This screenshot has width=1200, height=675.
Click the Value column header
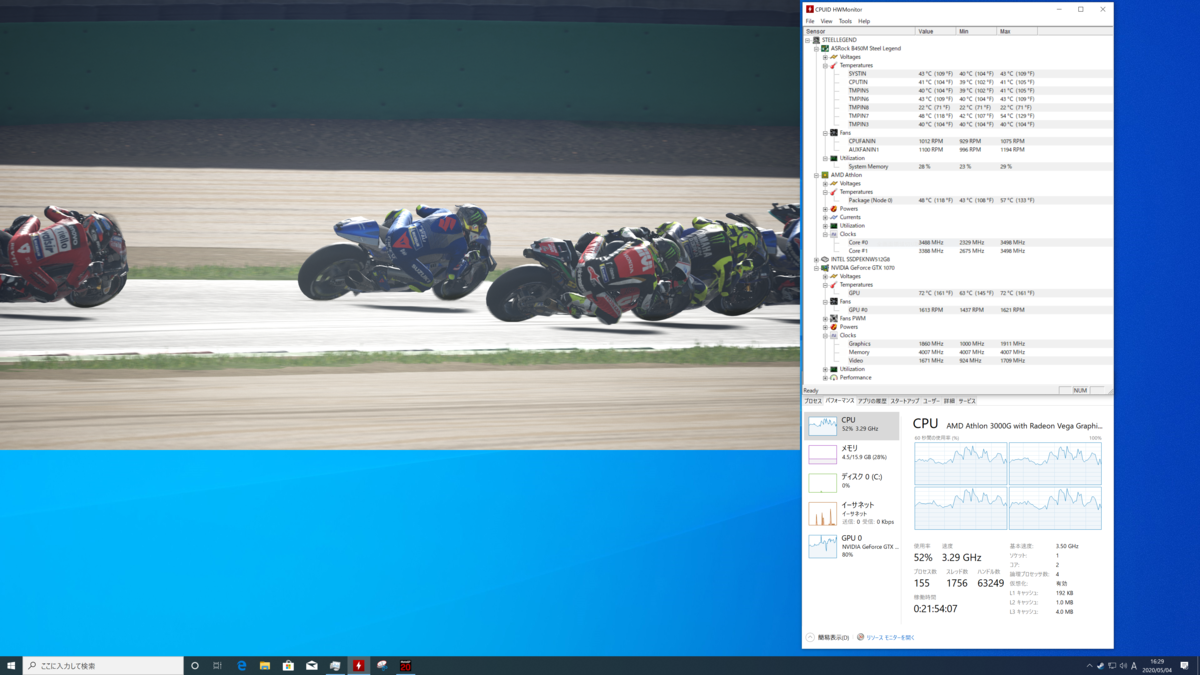click(936, 31)
